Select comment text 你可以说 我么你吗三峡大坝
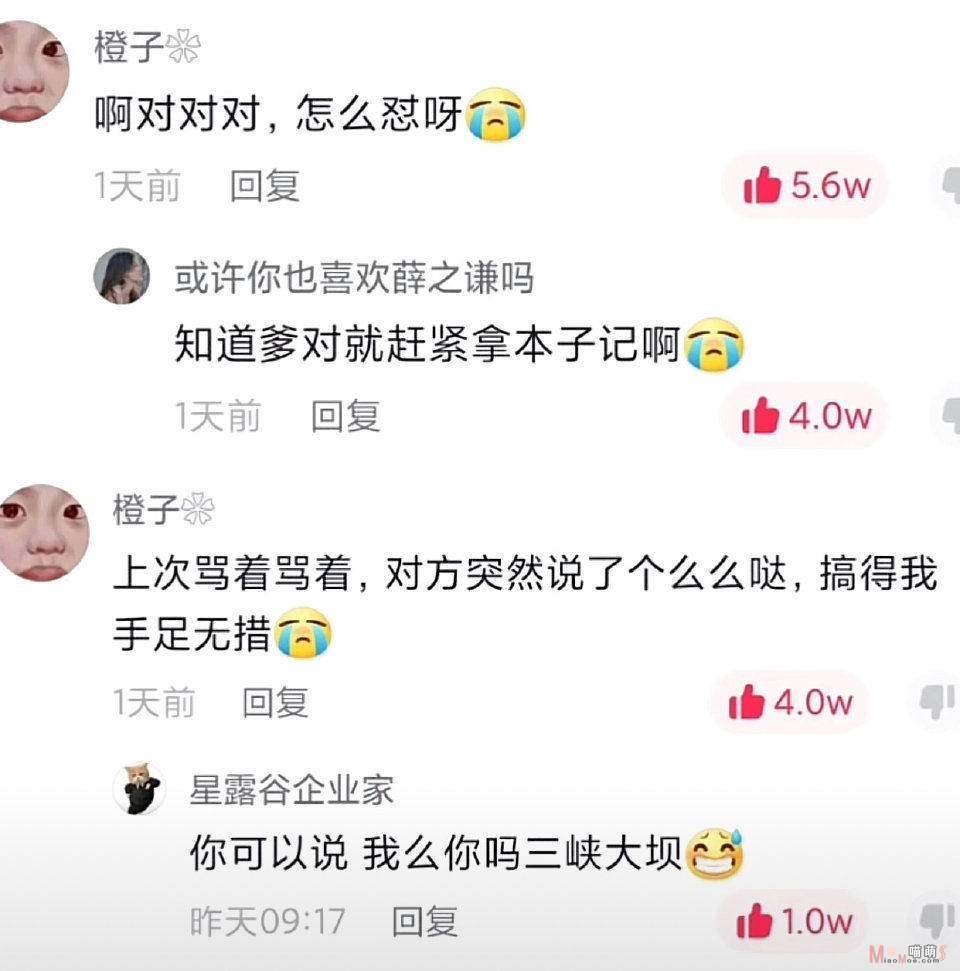960x971 pixels. pyautogui.click(x=436, y=853)
